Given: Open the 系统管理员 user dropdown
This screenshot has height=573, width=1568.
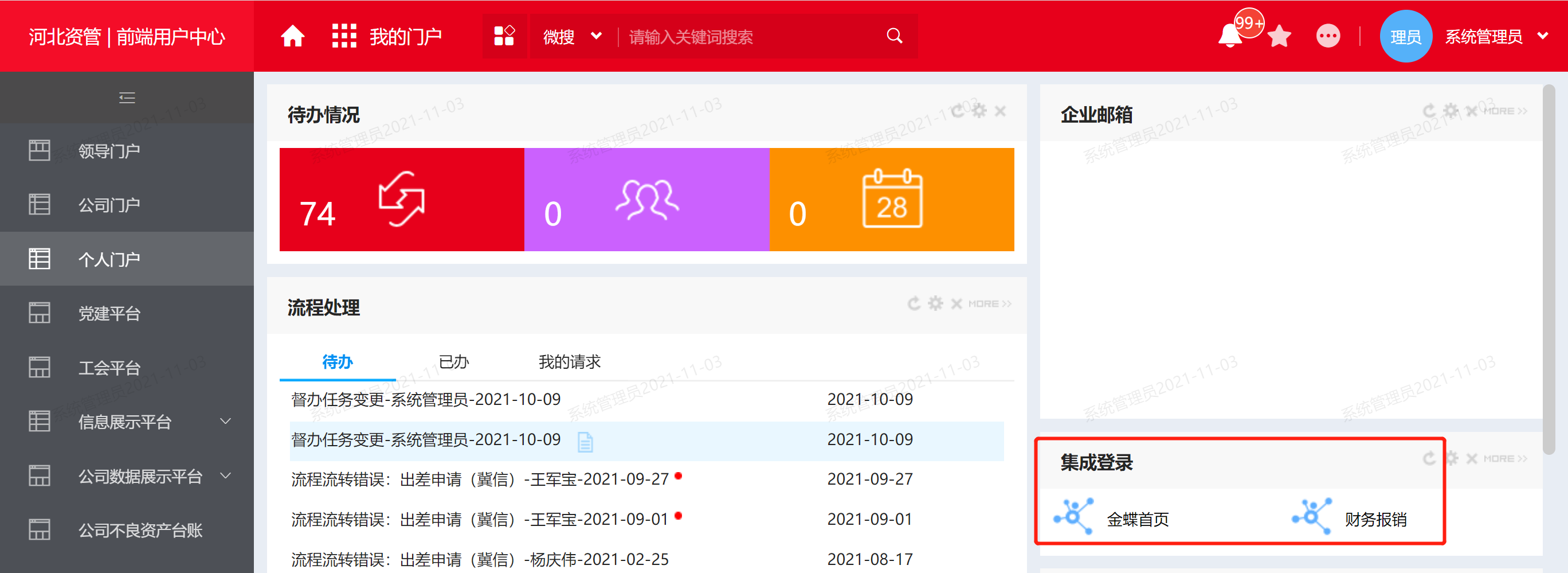Looking at the screenshot, I should [x=1496, y=37].
